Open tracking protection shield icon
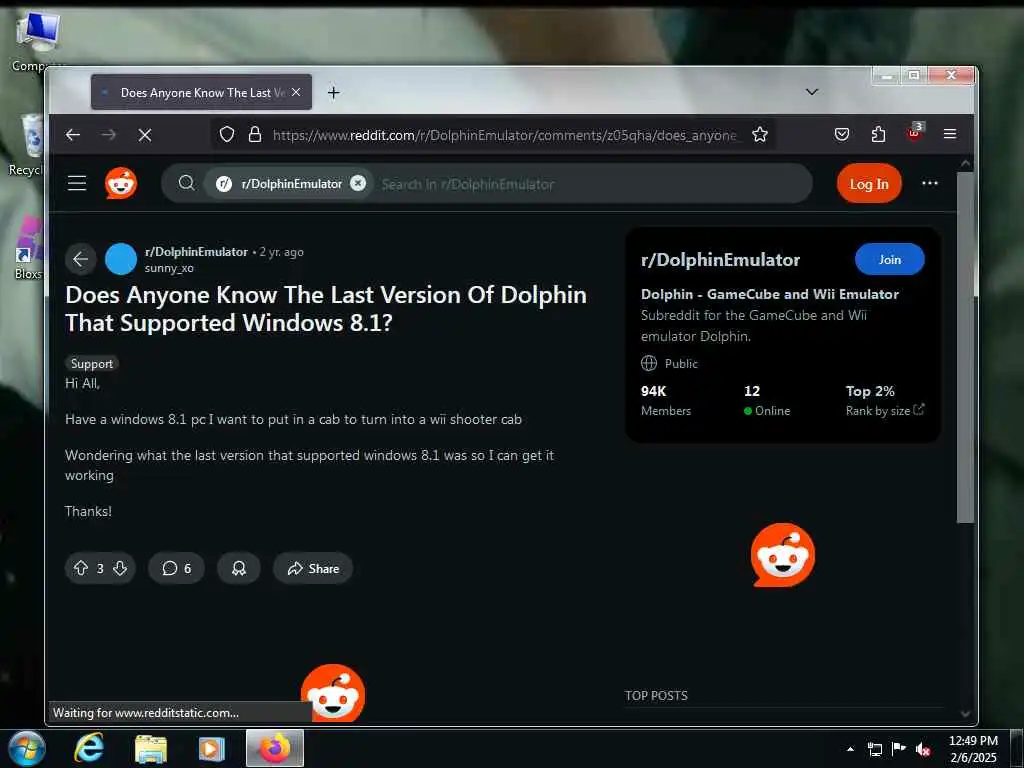Screen dimensions: 1024x768 227,135
